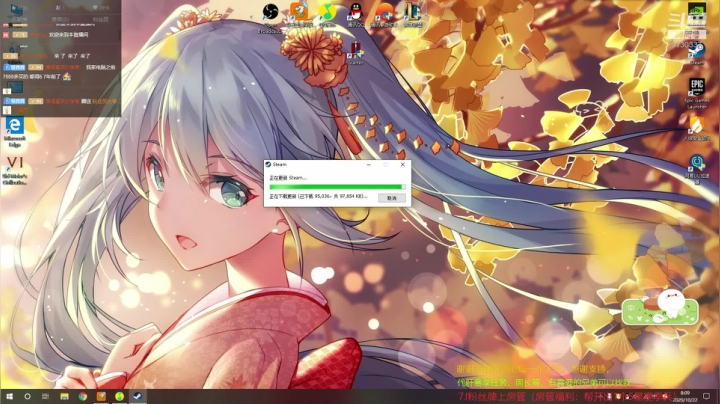Click the white mascot desktop widget
This screenshot has width=720, height=404.
tap(660, 307)
